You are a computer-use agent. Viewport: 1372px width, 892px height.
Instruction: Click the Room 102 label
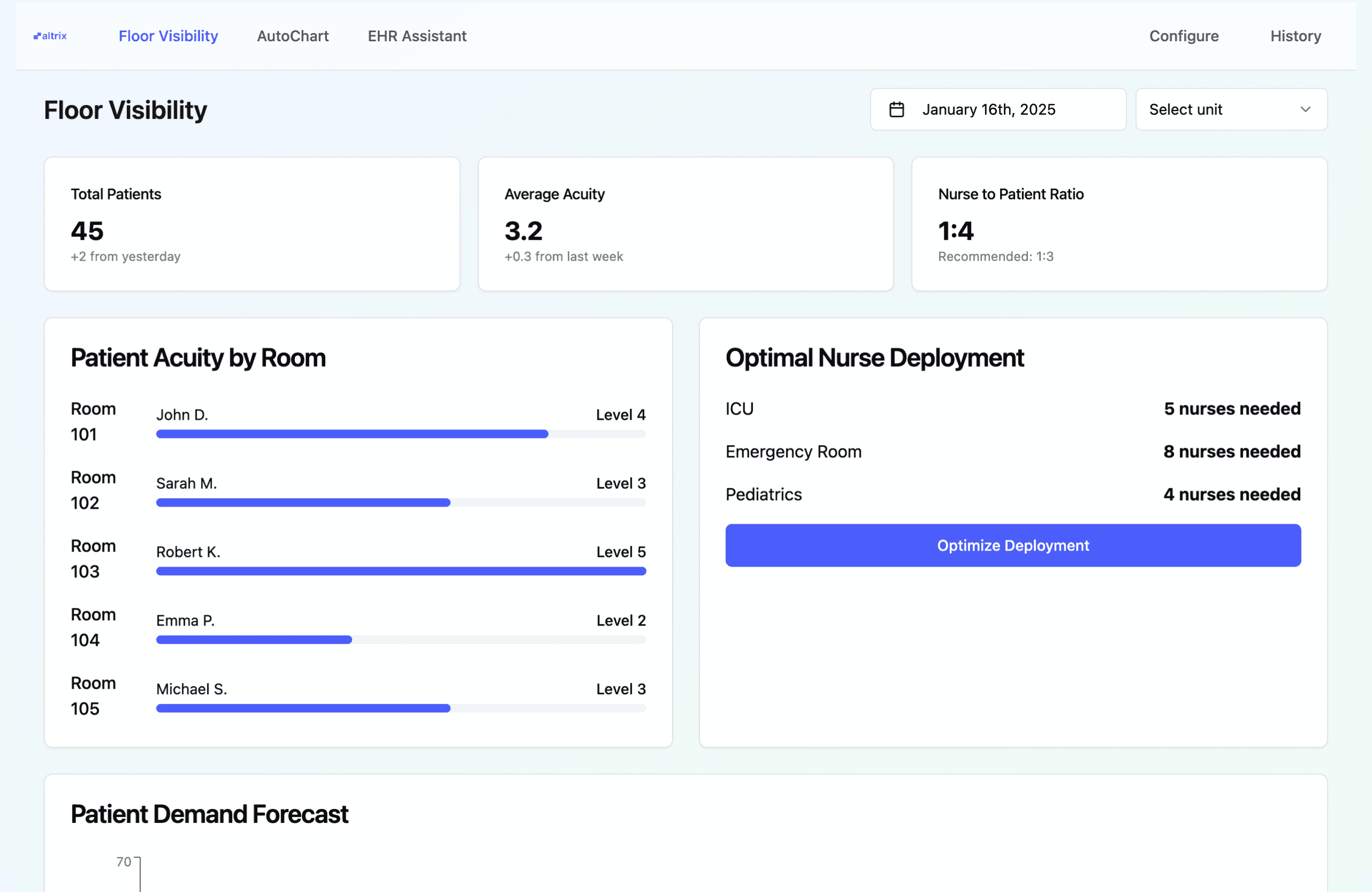tap(93, 490)
